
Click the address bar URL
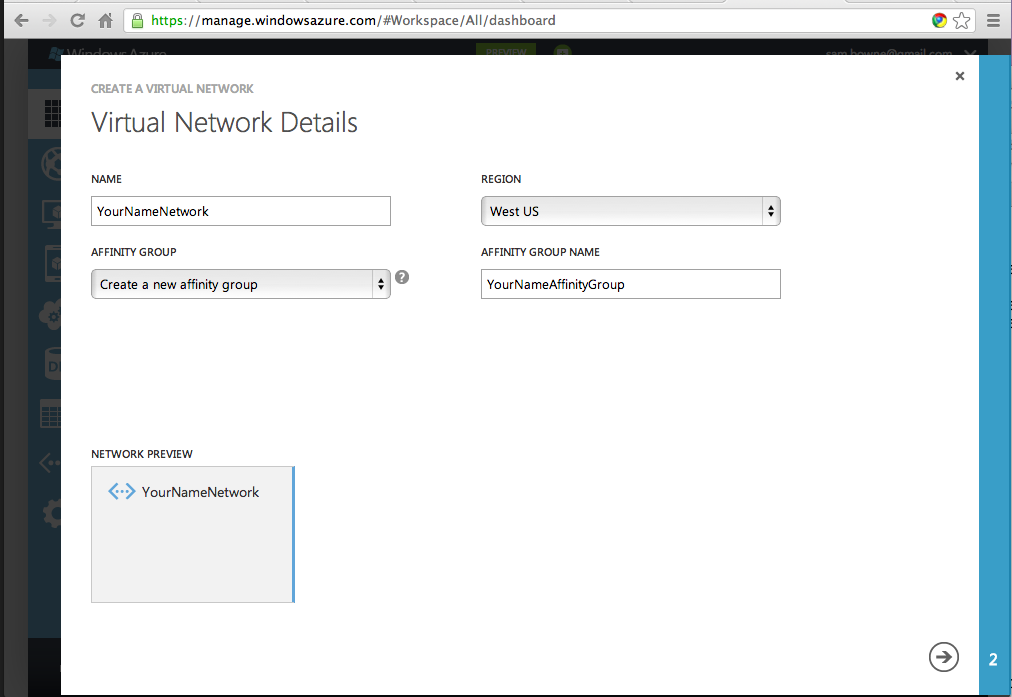click(353, 21)
